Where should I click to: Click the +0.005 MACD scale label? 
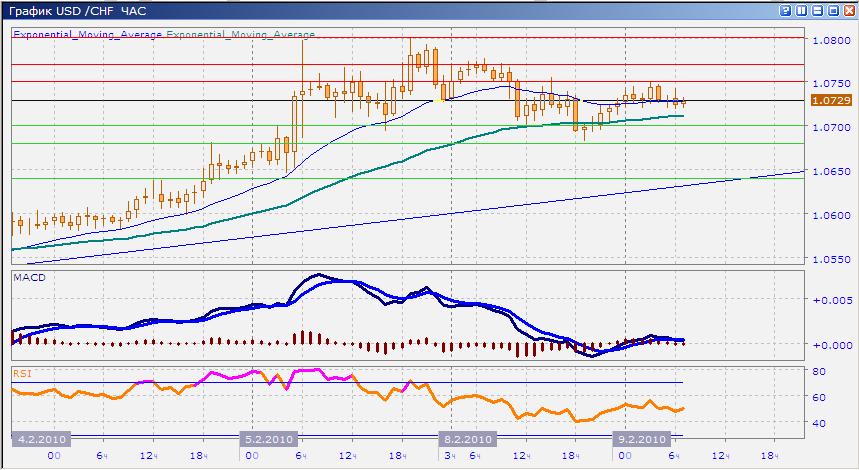click(833, 300)
